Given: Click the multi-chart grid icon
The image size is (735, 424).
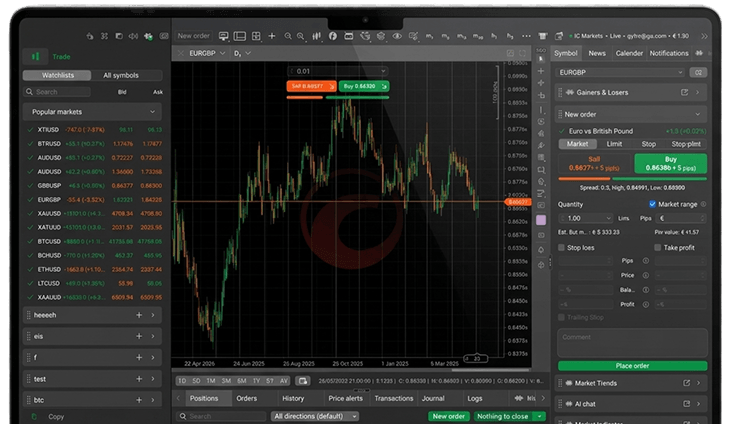Looking at the screenshot, I should click(x=256, y=36).
